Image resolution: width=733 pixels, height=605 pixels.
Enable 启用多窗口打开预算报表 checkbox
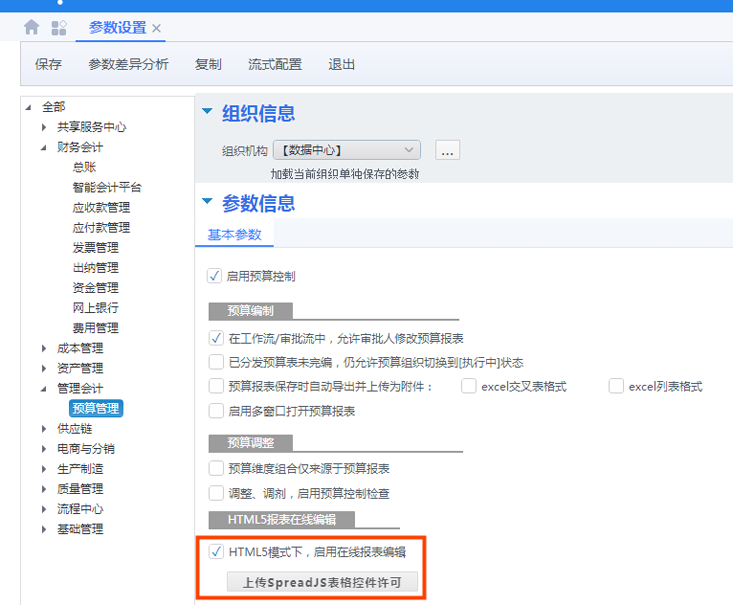point(216,411)
